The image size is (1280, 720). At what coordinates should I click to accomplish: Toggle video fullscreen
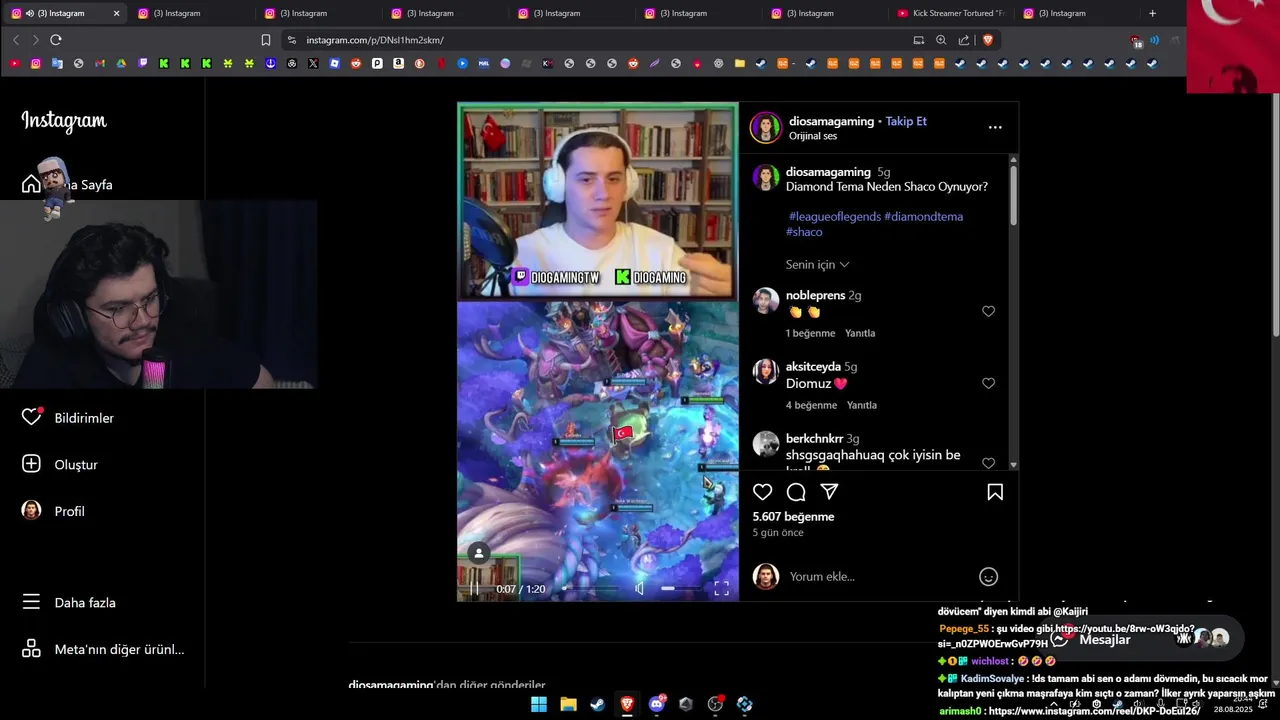(x=721, y=589)
